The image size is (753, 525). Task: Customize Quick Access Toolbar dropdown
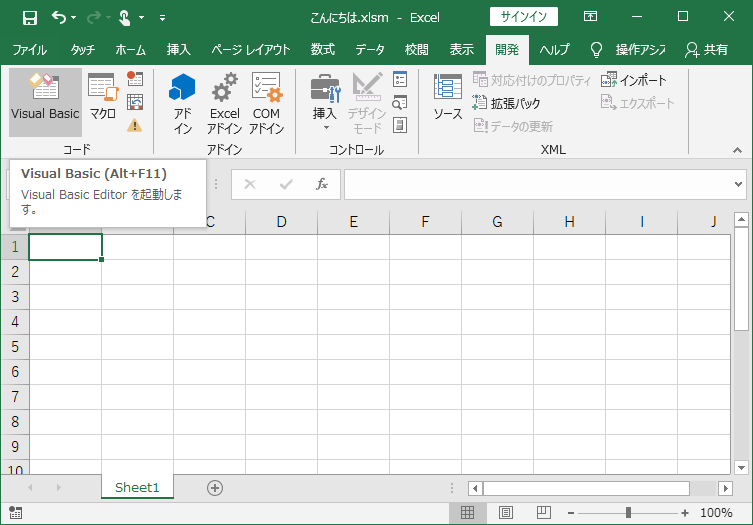click(x=163, y=18)
